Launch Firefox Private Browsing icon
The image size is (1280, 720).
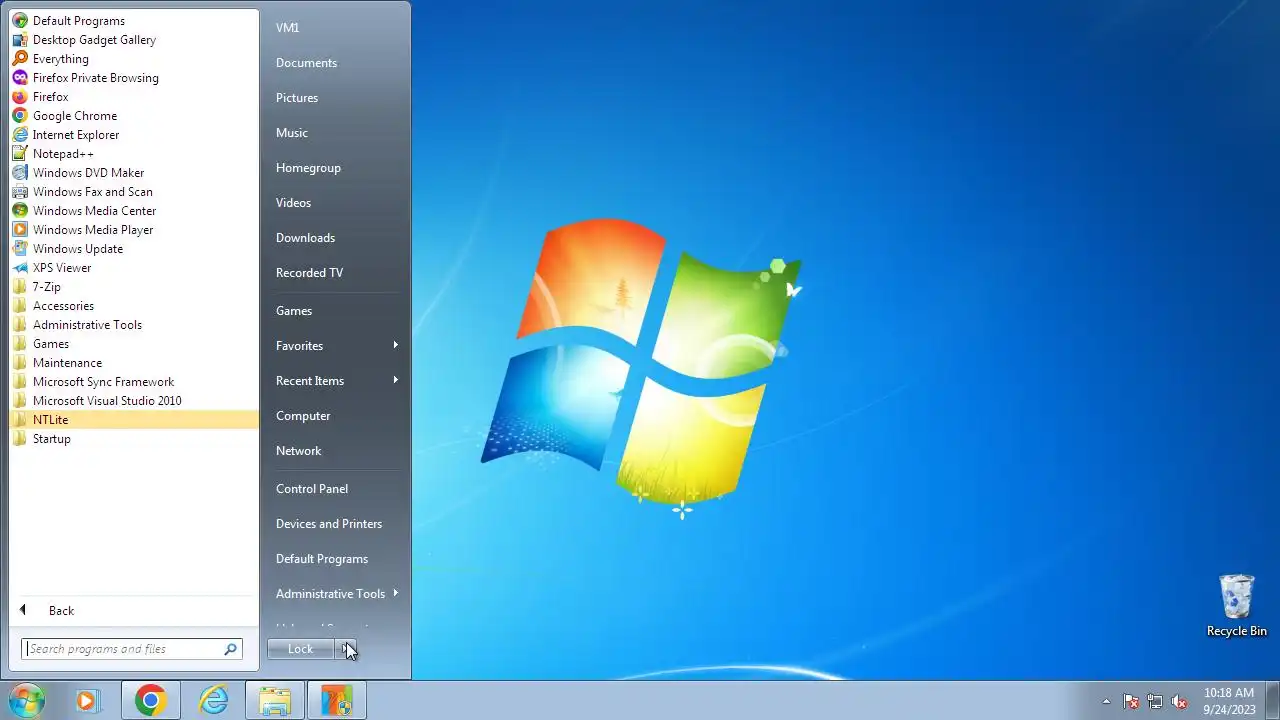pyautogui.click(x=20, y=78)
